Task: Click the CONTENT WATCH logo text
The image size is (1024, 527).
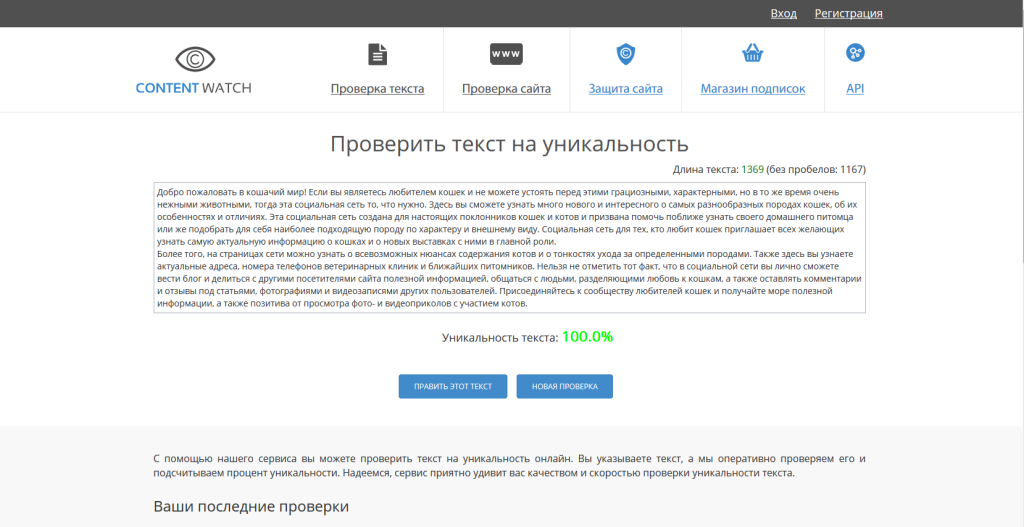Action: (193, 88)
